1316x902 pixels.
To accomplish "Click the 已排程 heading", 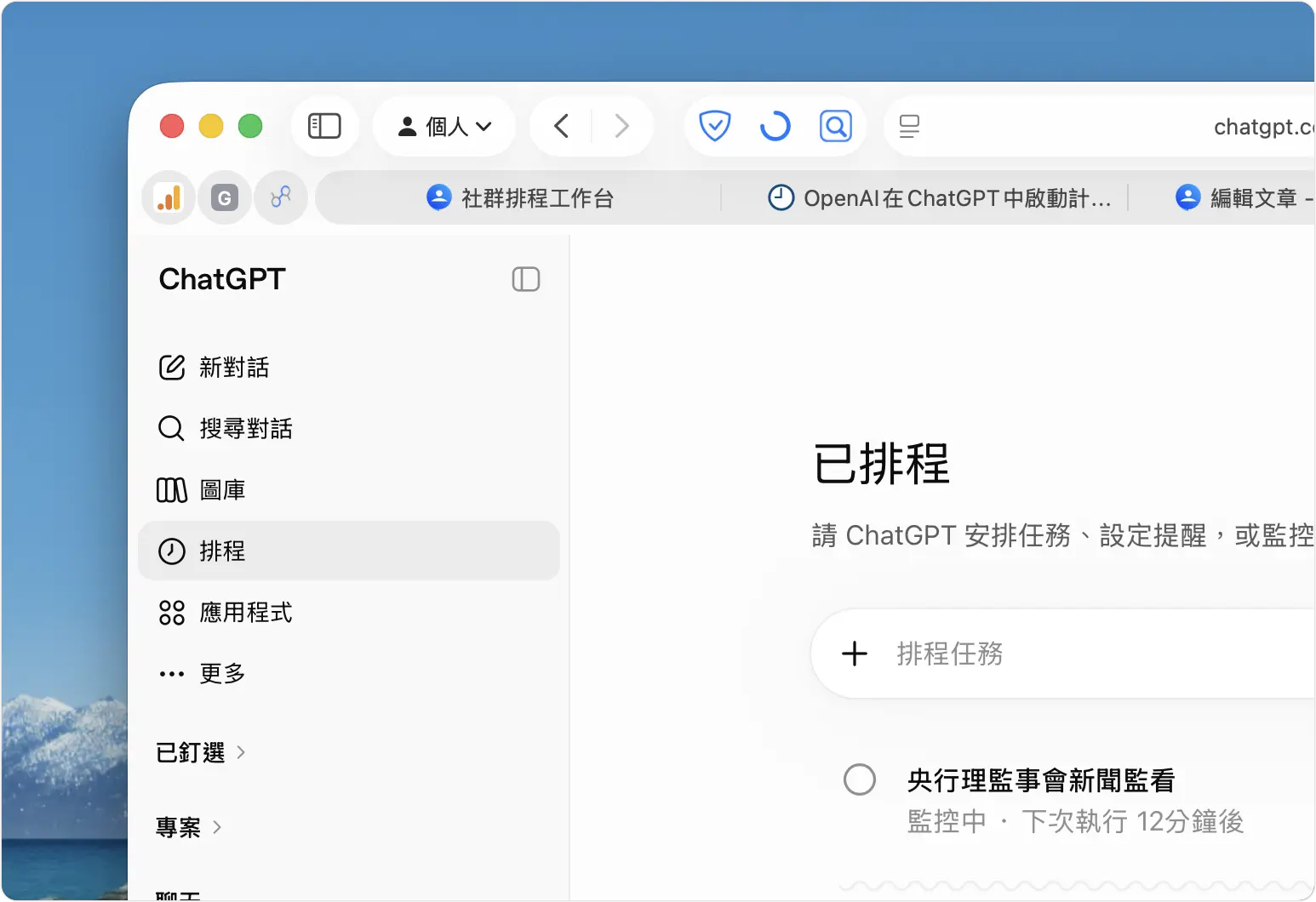I will tap(881, 464).
